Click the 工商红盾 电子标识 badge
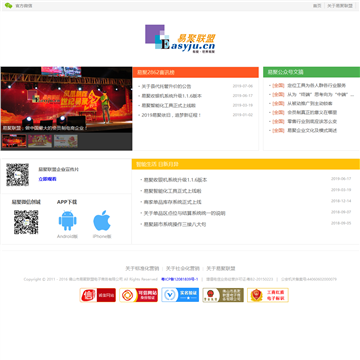The width and height of the screenshot is (360, 360). 268,295
